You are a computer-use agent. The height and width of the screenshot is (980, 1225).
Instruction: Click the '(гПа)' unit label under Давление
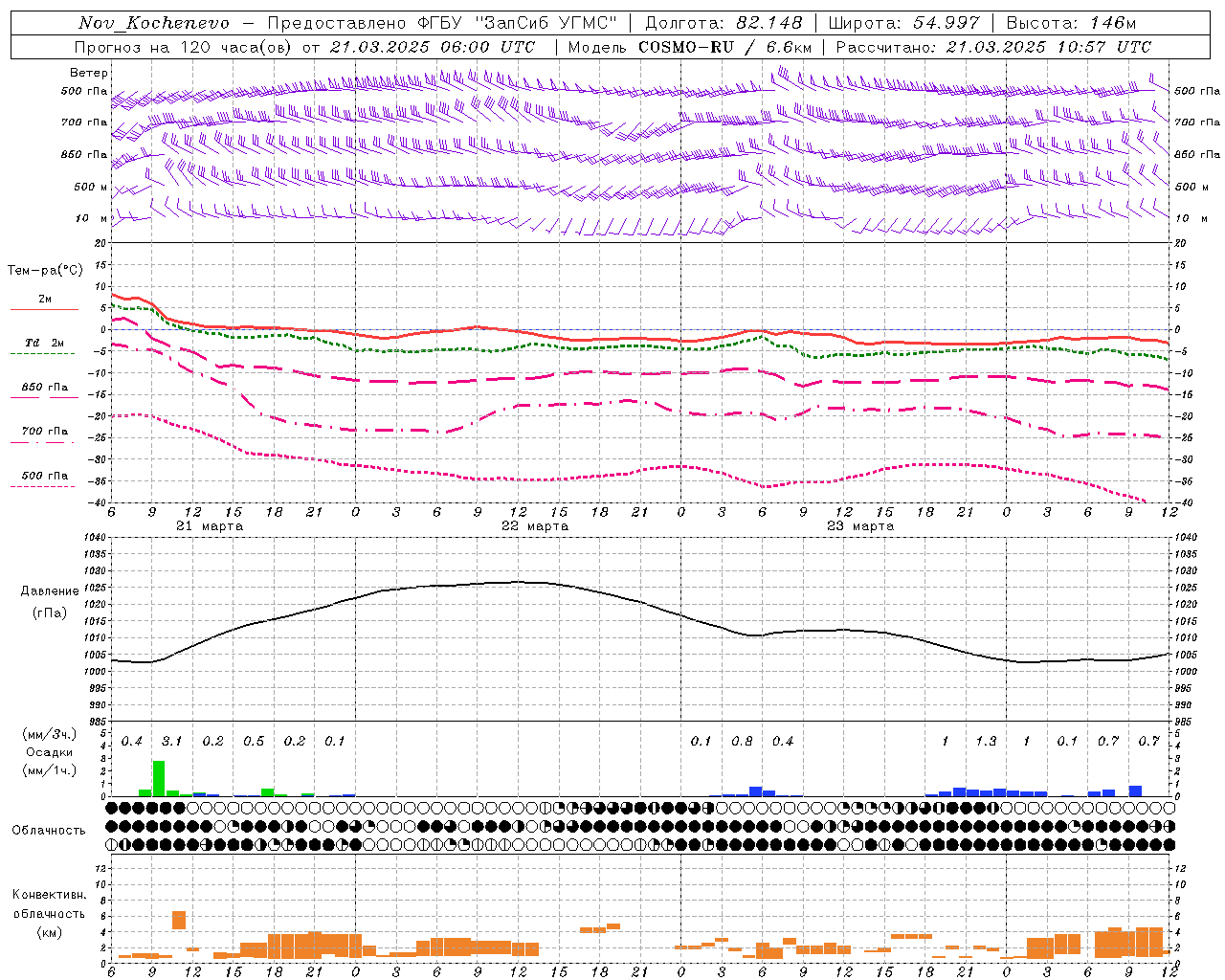pyautogui.click(x=50, y=612)
